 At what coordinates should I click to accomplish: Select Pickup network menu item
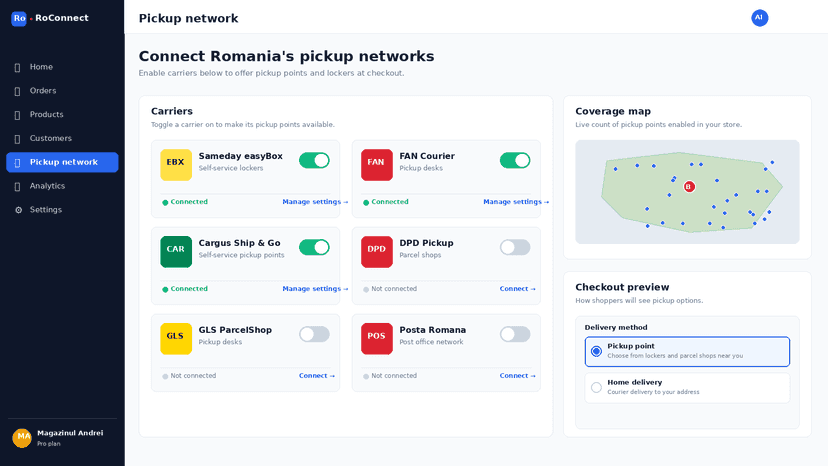point(62,162)
